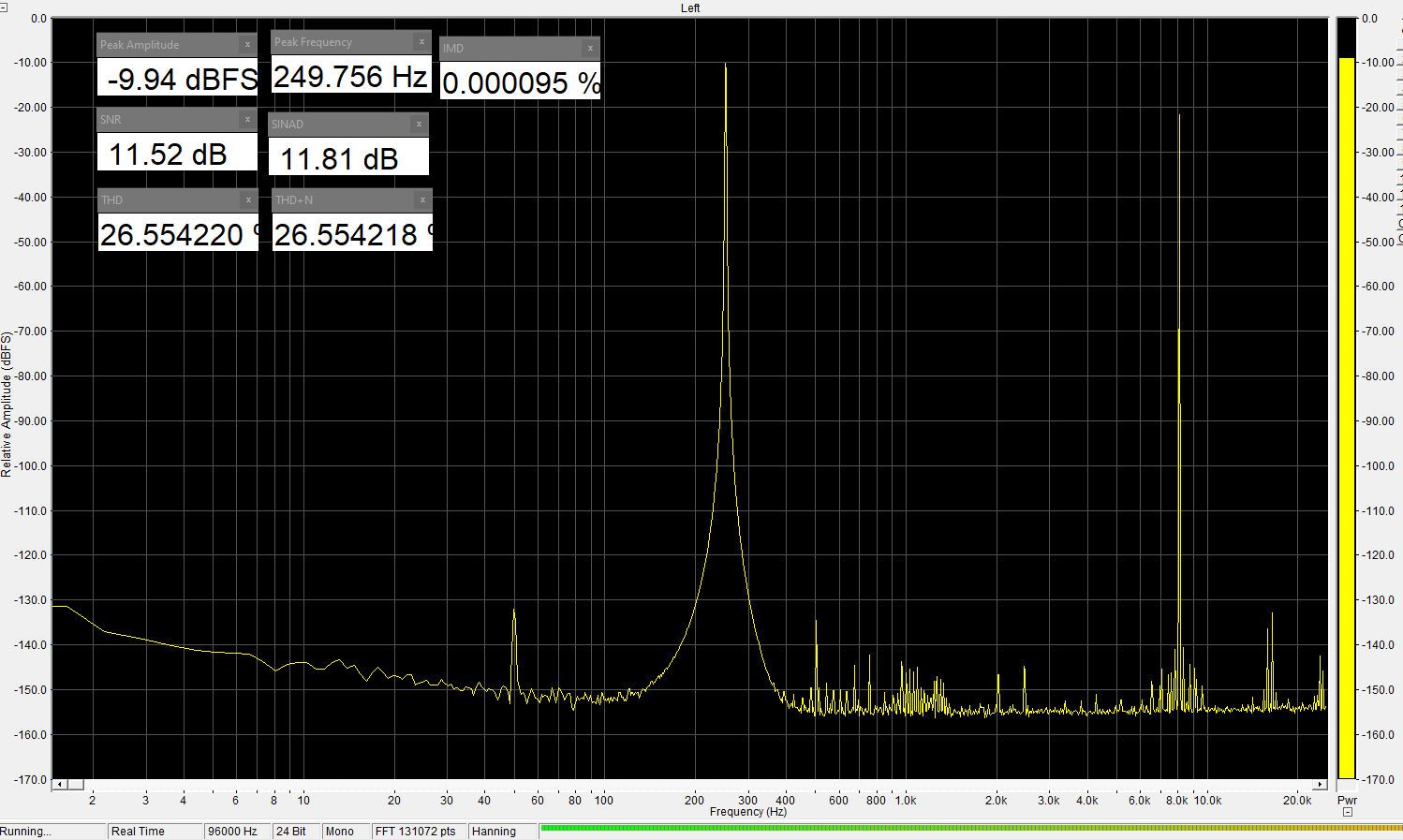Close the SNR readout panel
The width and height of the screenshot is (1403, 840).
tap(247, 119)
